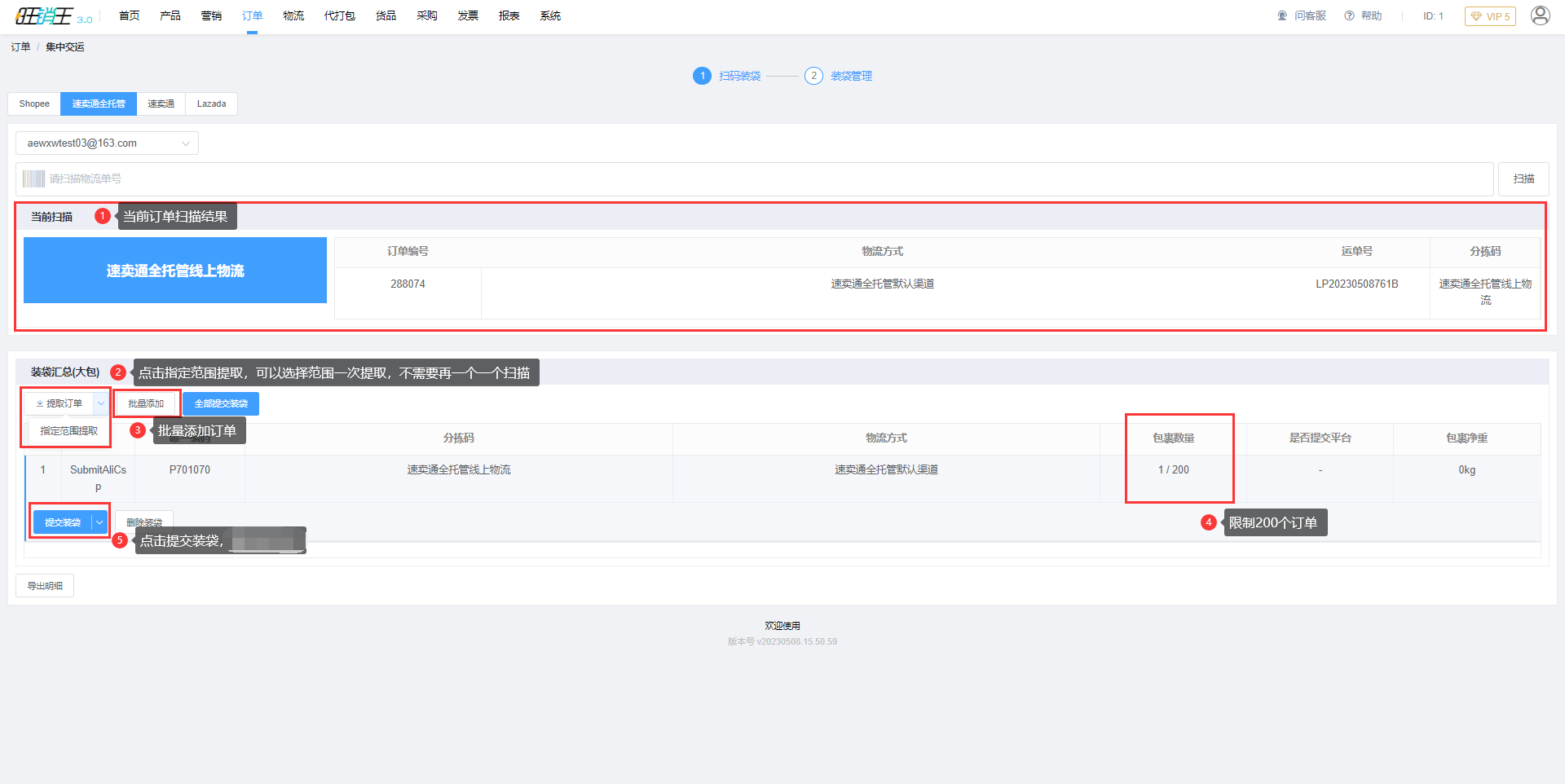Open the 订单 menu
Image resolution: width=1565 pixels, height=784 pixels.
coord(253,15)
